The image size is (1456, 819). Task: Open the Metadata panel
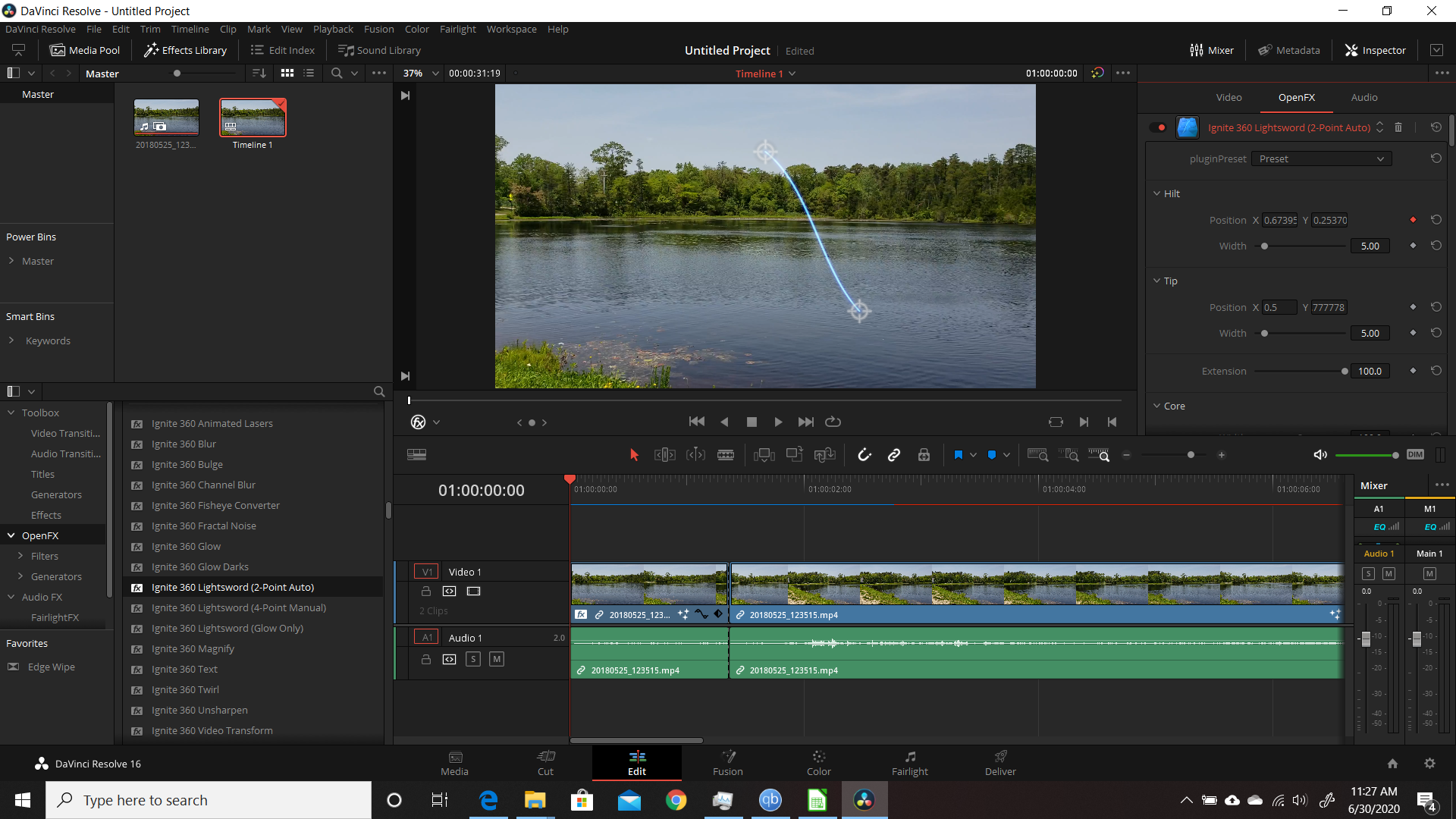tap(1289, 50)
